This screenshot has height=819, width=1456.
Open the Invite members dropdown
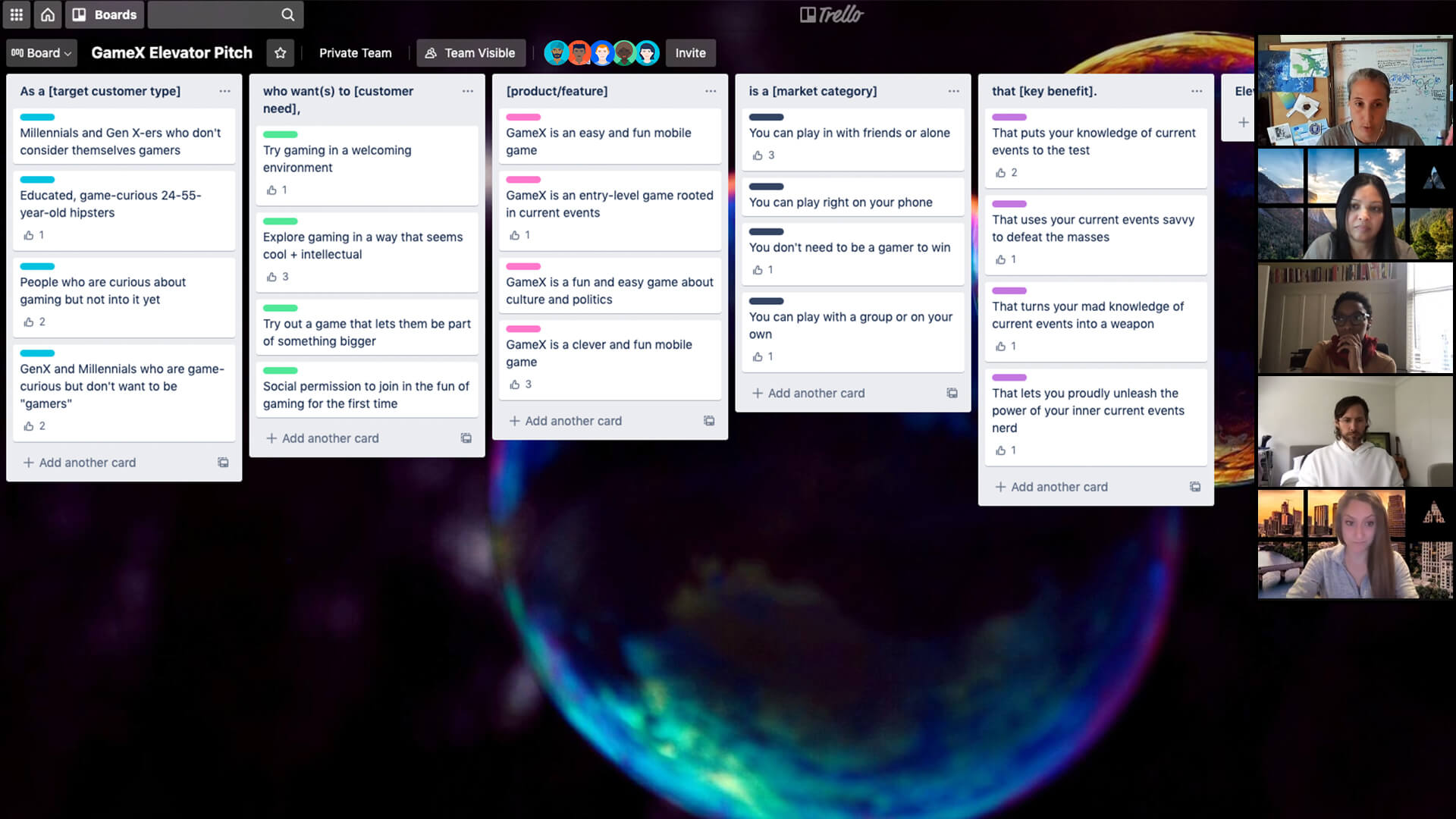[x=691, y=52]
